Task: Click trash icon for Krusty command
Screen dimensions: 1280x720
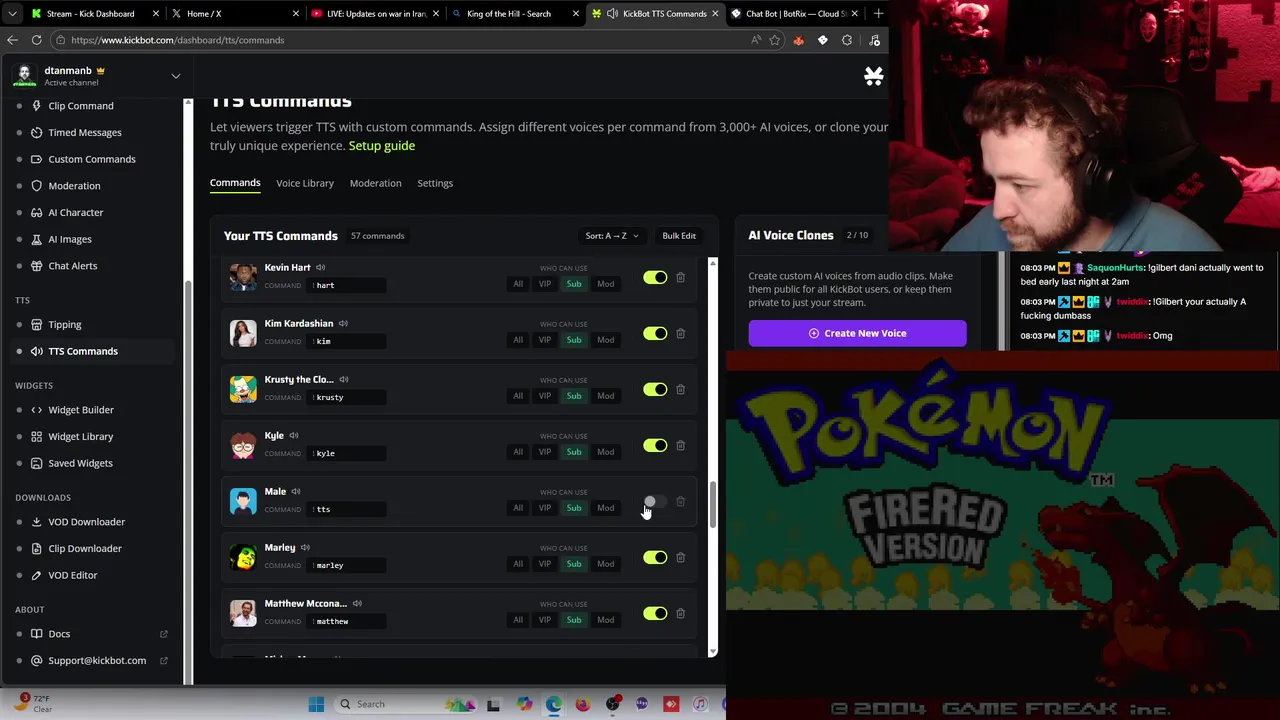Action: (x=680, y=389)
